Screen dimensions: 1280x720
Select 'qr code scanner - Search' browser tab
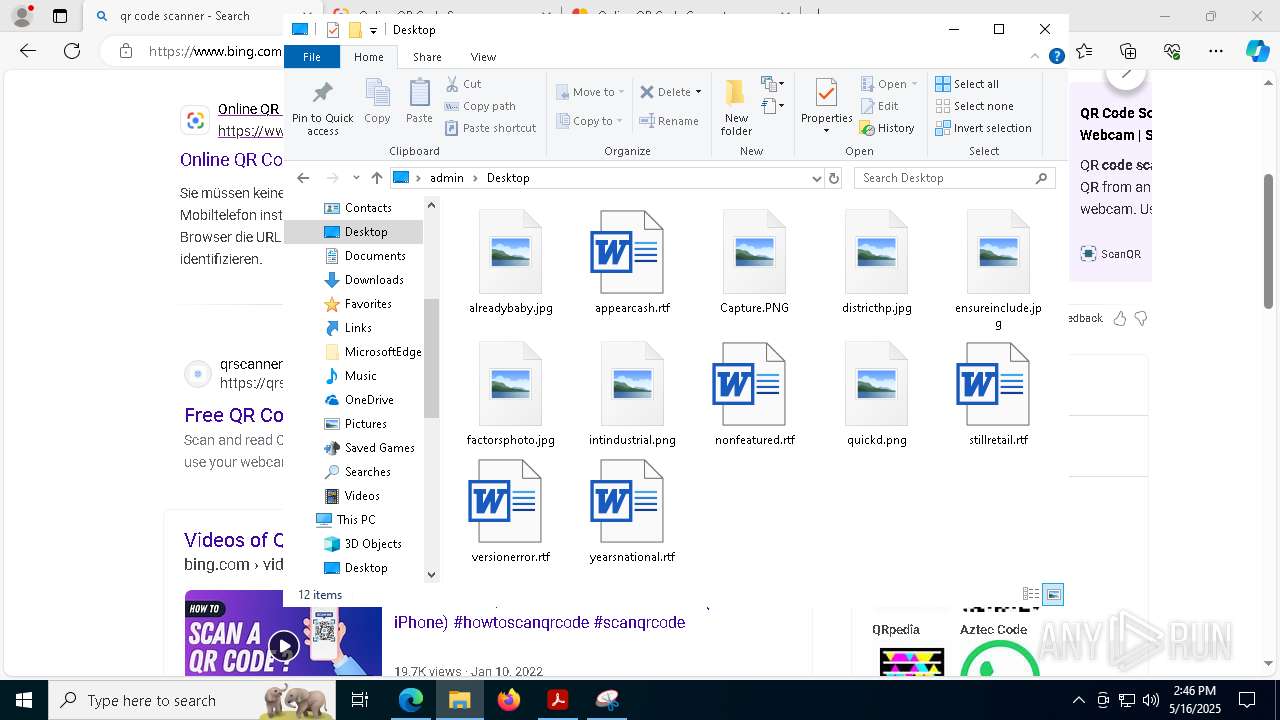point(185,16)
